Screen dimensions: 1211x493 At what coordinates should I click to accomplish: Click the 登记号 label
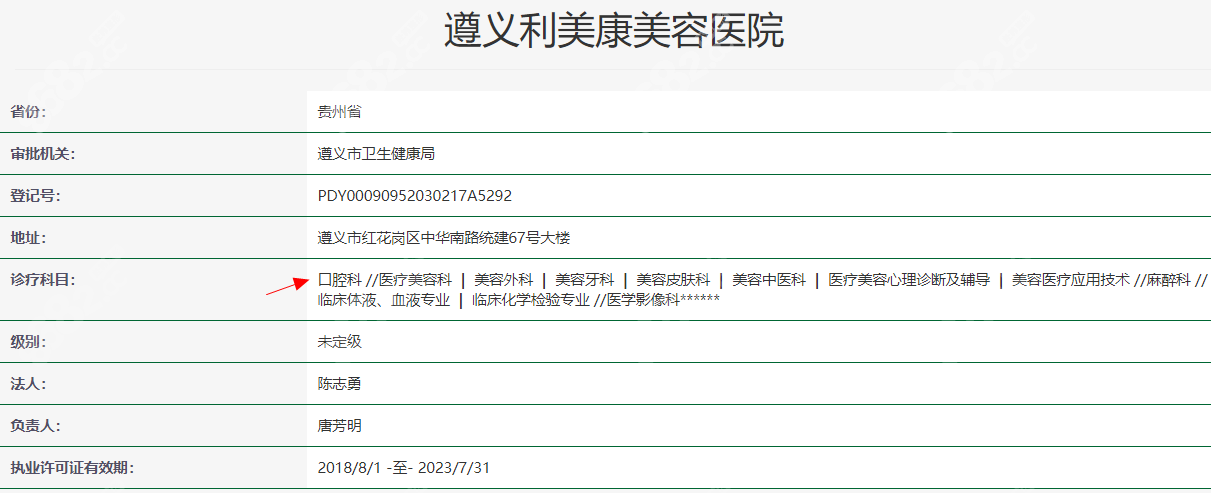tap(35, 196)
